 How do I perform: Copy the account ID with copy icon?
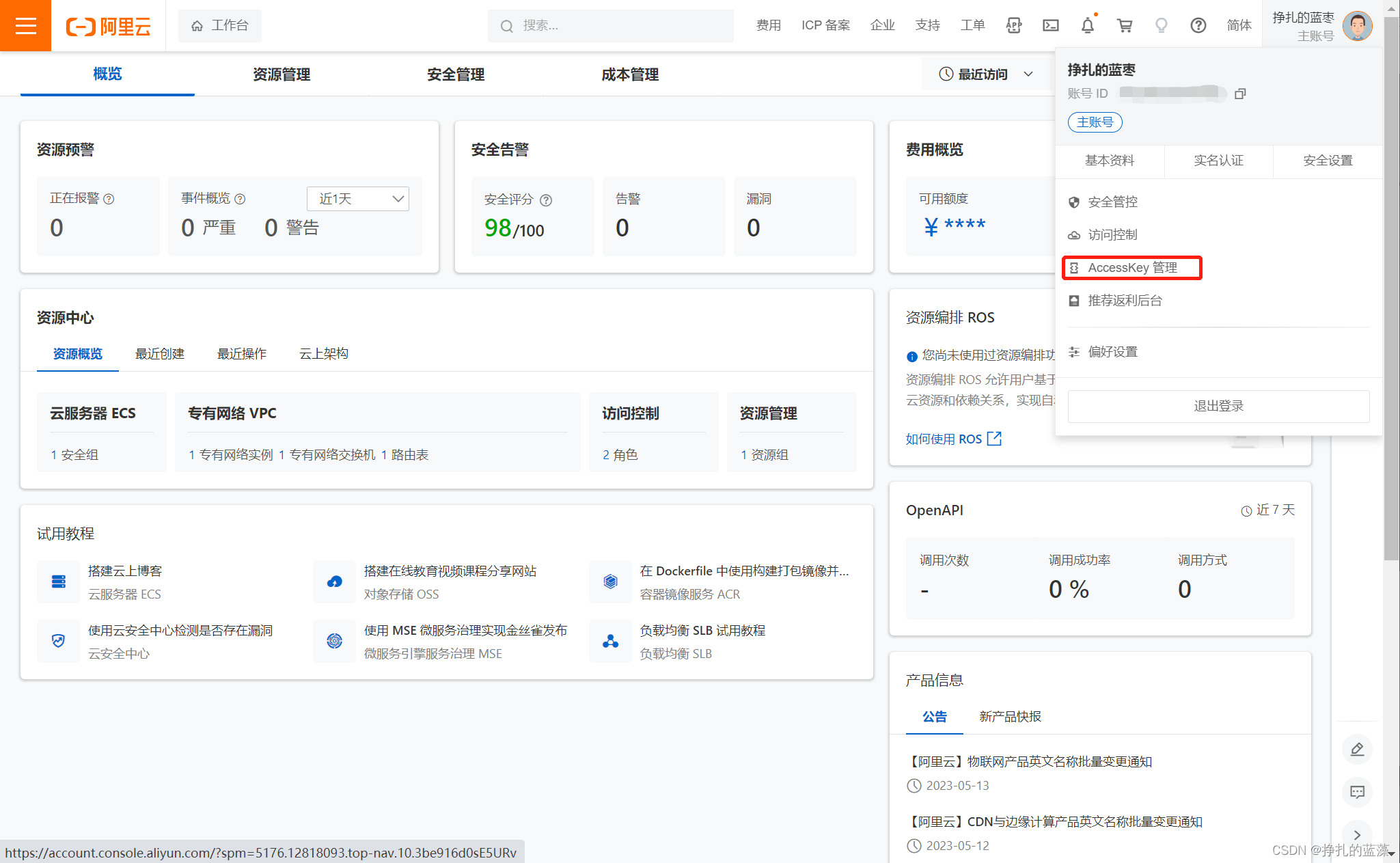pyautogui.click(x=1241, y=94)
